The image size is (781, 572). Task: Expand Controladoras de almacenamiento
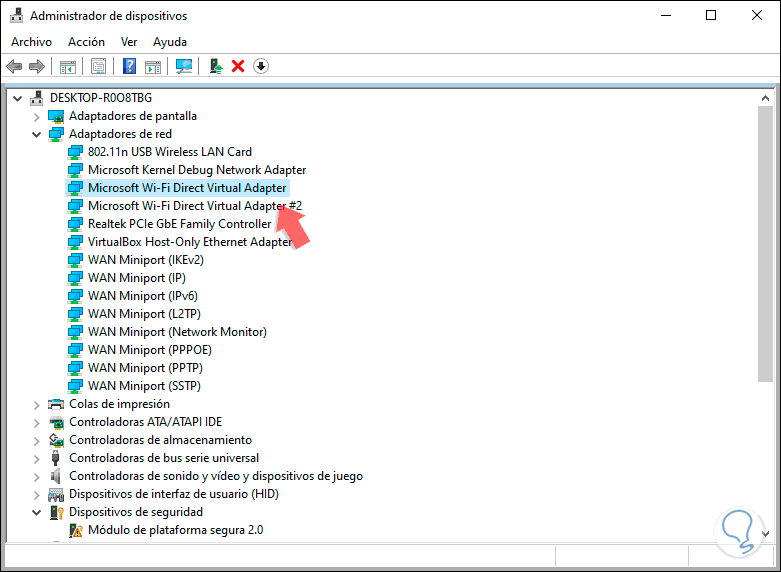[36, 441]
